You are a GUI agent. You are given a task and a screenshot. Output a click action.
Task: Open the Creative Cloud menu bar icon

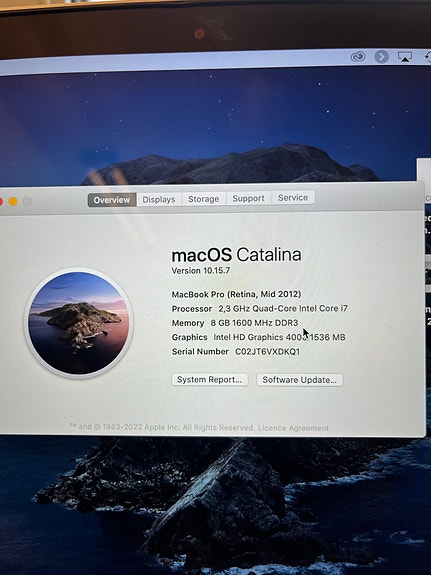tap(358, 56)
